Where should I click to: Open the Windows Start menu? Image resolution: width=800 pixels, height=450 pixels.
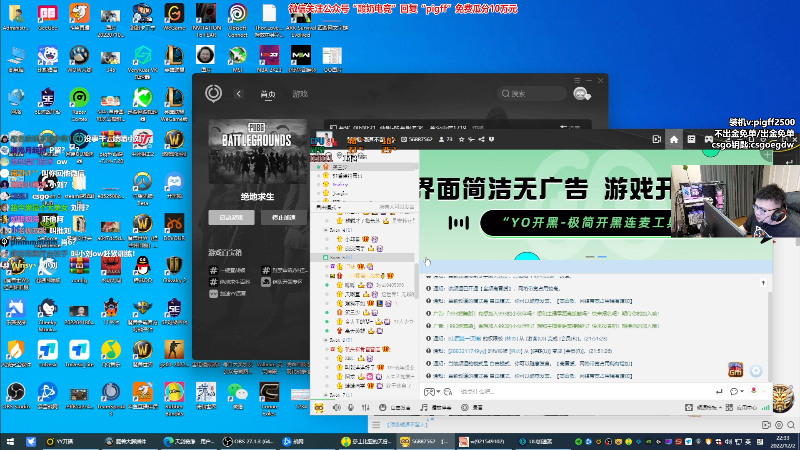(10, 442)
